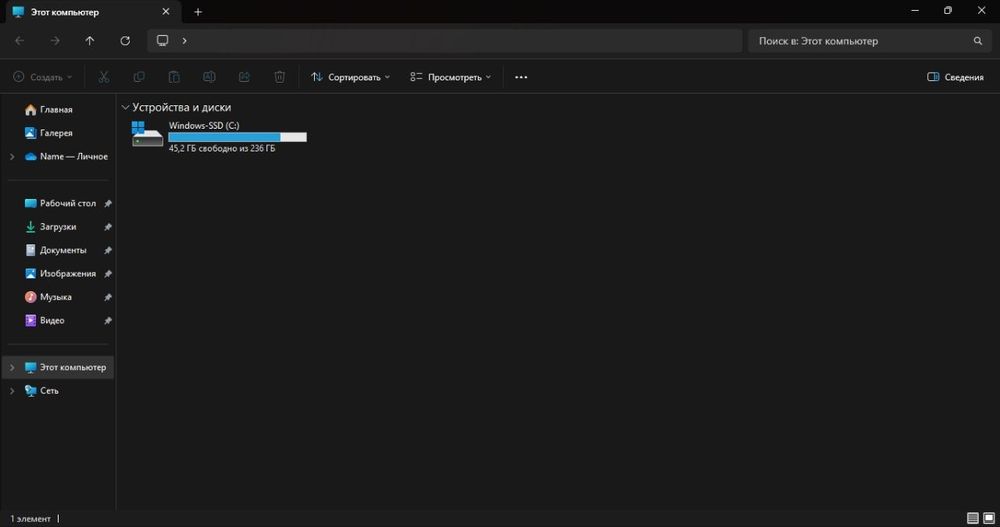This screenshot has height=527, width=1000.
Task: Click the pin icon next to Видео
Action: pos(108,320)
